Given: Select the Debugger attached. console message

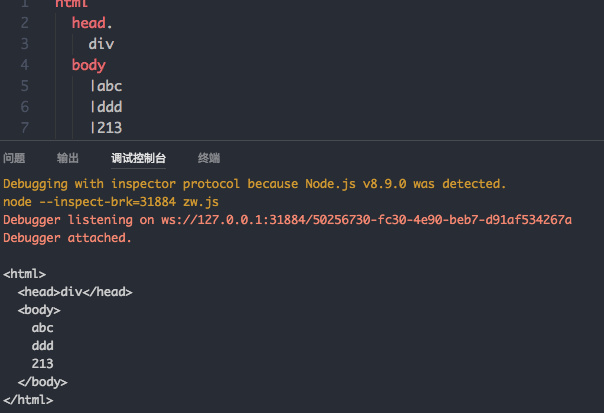Looking at the screenshot, I should [x=67, y=238].
